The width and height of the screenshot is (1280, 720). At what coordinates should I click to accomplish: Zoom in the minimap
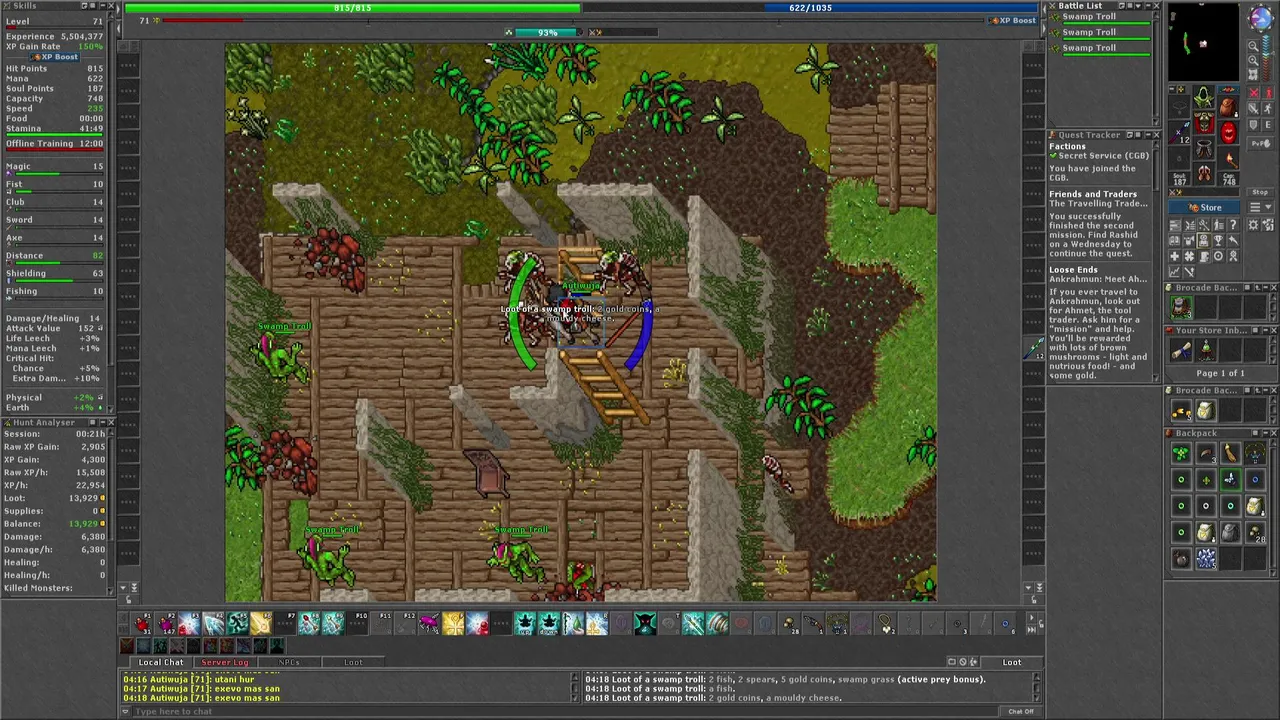pyautogui.click(x=1253, y=59)
